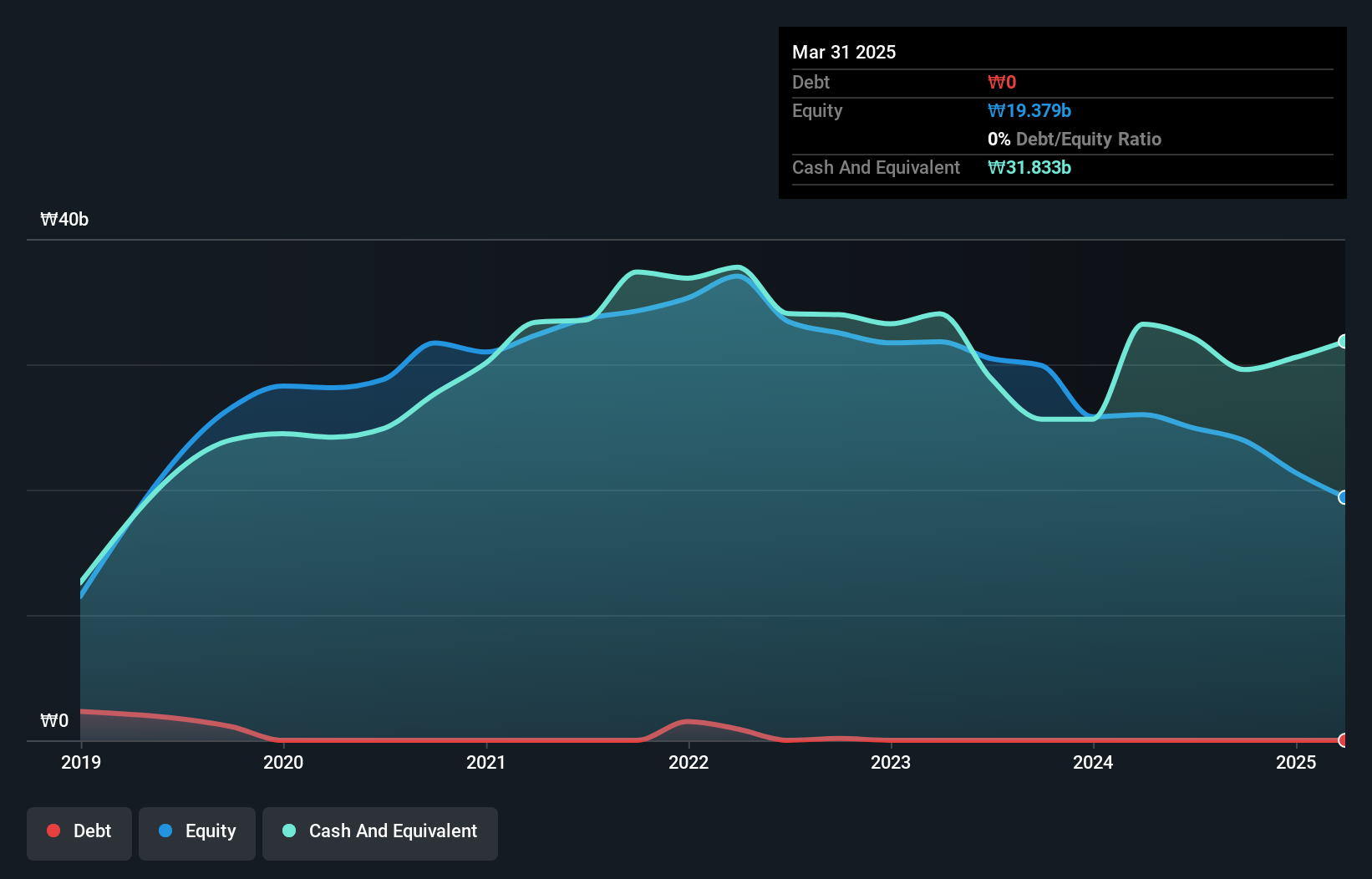Viewport: 1372px width, 879px height.
Task: Click the ₩40b gridline label
Action: click(64, 220)
